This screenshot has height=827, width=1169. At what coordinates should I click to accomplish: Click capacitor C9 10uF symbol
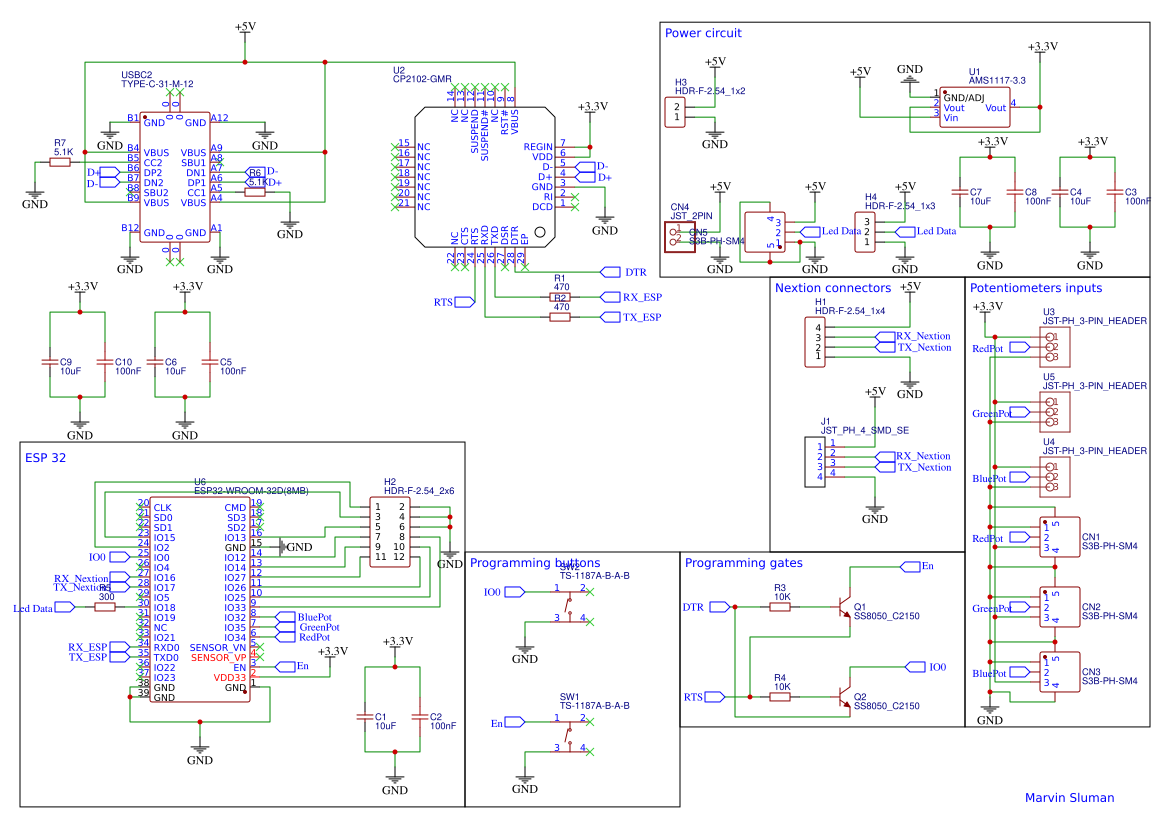tap(50, 362)
